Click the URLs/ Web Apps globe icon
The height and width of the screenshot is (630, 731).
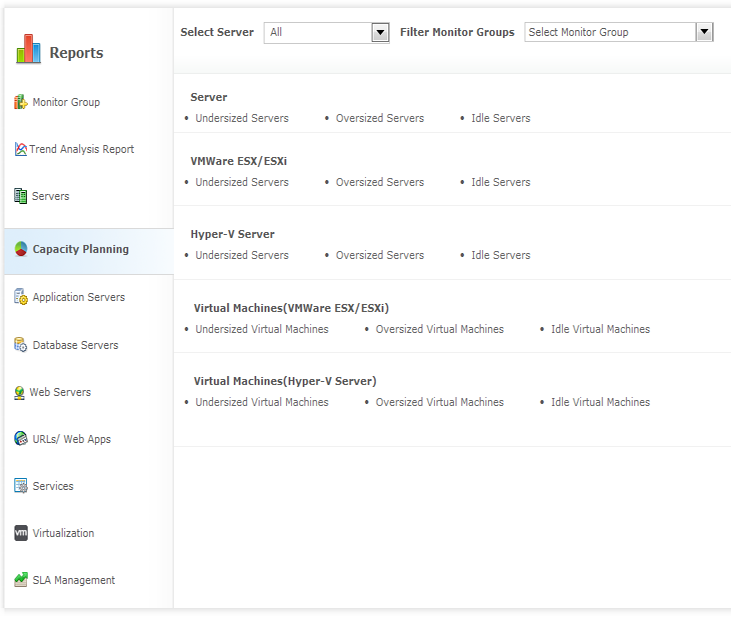coord(21,438)
